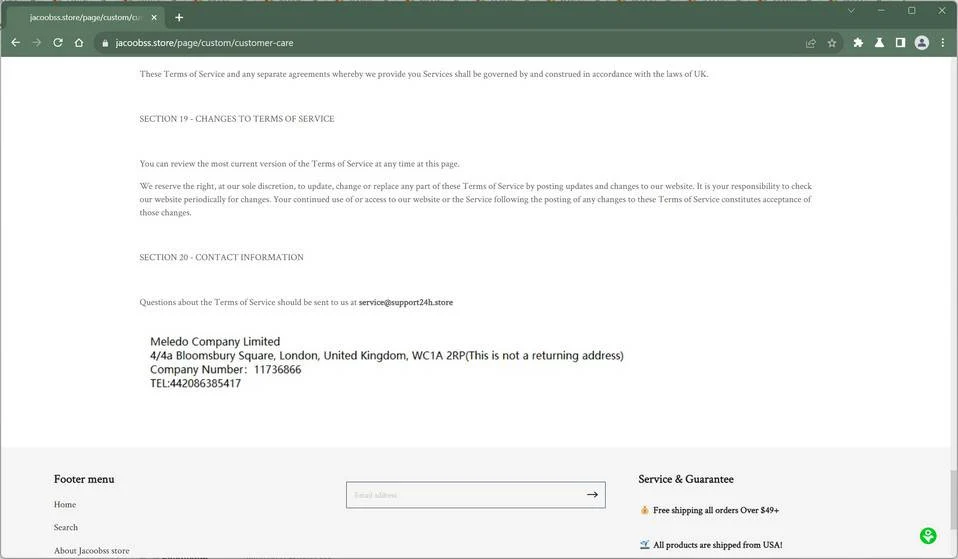Click the forward navigation arrow
The width and height of the screenshot is (958, 559).
(x=37, y=43)
